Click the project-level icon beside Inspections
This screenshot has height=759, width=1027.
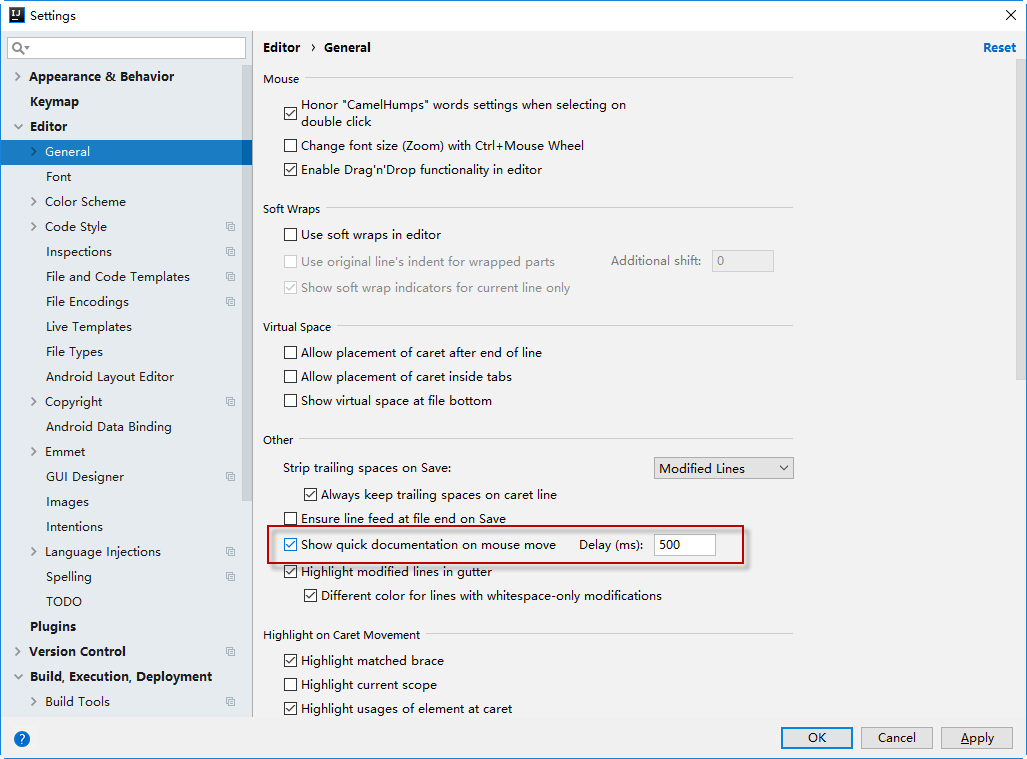click(231, 252)
